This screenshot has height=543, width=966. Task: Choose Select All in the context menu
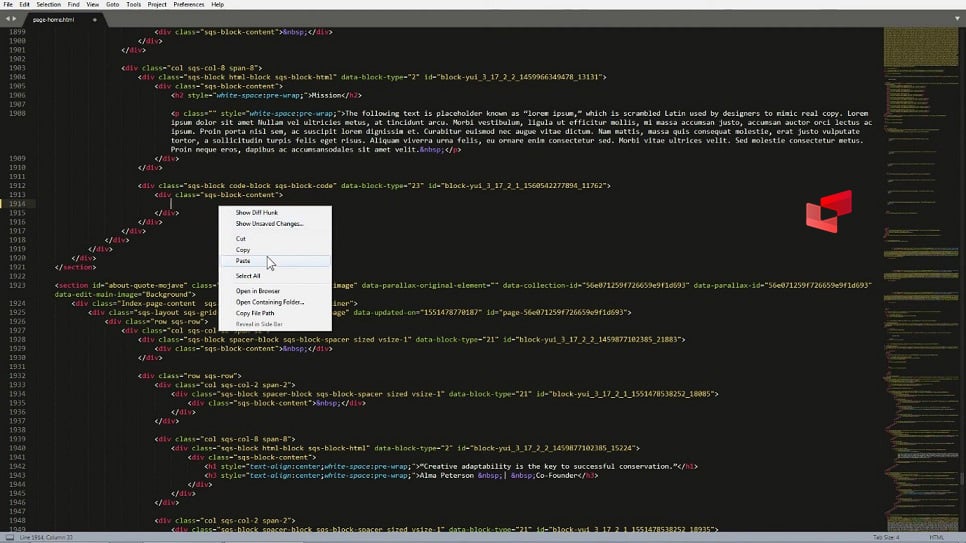[x=248, y=276]
